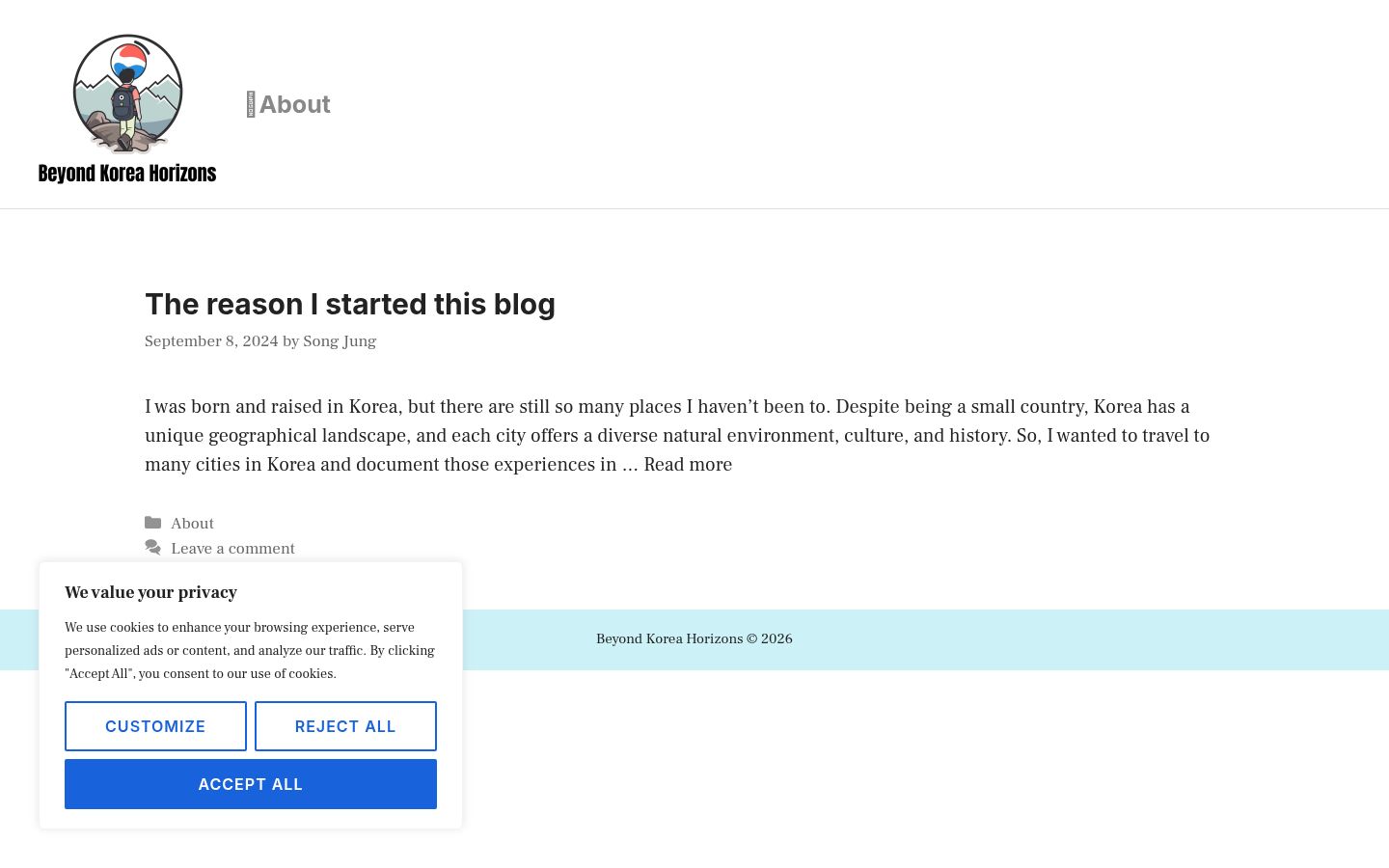
Task: Choose Customize in the cookie banner
Action: click(x=155, y=726)
